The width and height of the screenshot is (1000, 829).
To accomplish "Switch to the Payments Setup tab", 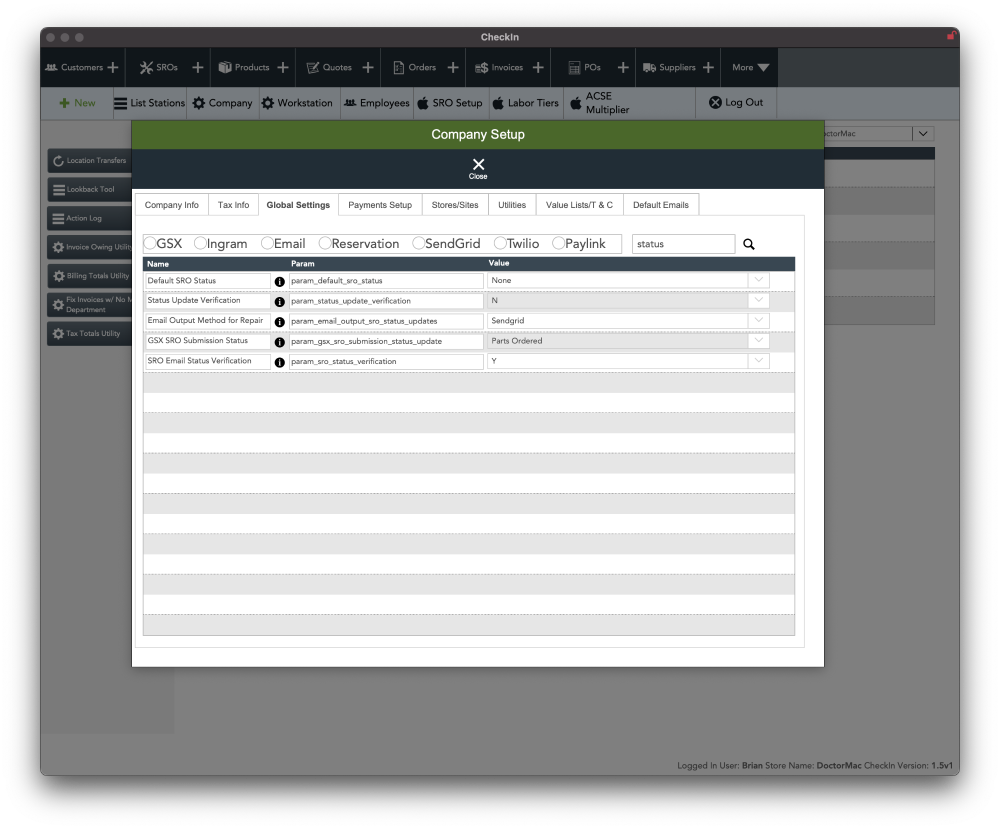I will (x=380, y=205).
